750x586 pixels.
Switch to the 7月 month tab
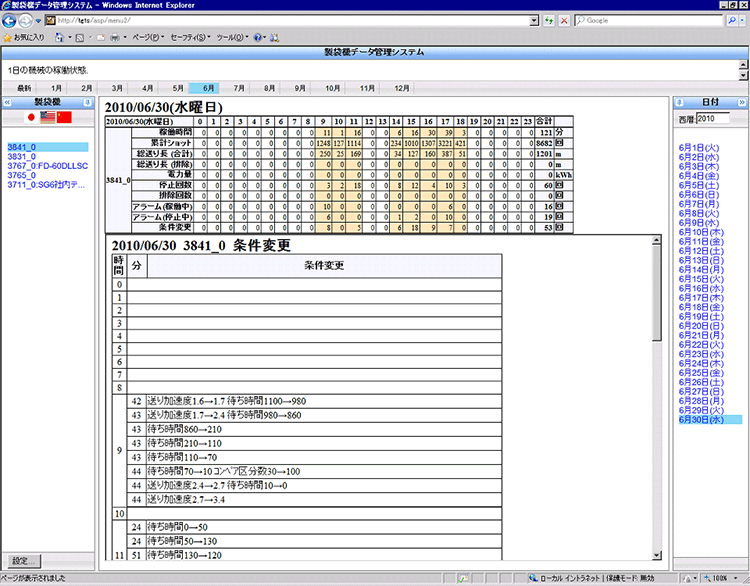239,88
